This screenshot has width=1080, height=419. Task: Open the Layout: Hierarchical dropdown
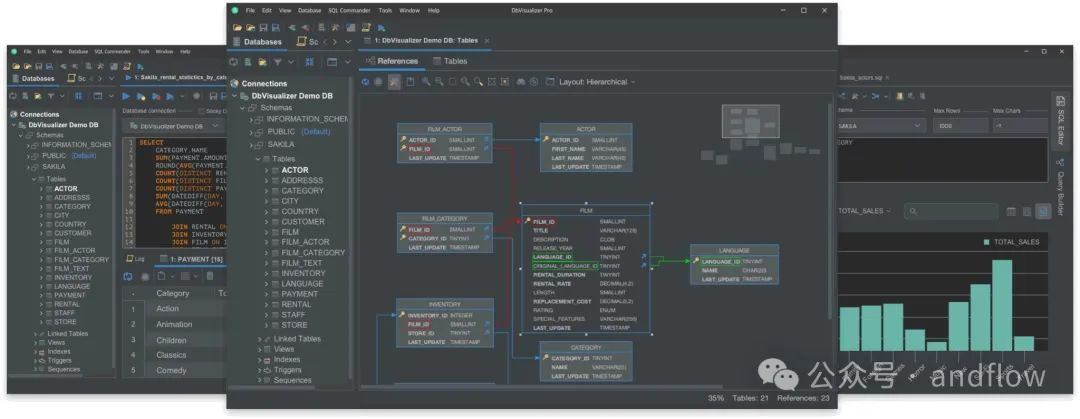pyautogui.click(x=596, y=82)
